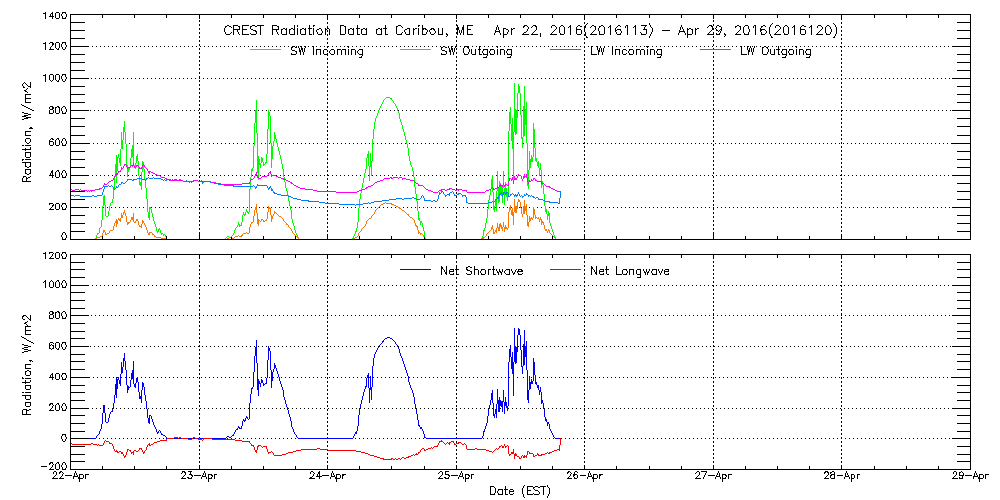Screen dimensions: 1000x500
Task: Click the 27-Apr date axis label
Action: (713, 477)
